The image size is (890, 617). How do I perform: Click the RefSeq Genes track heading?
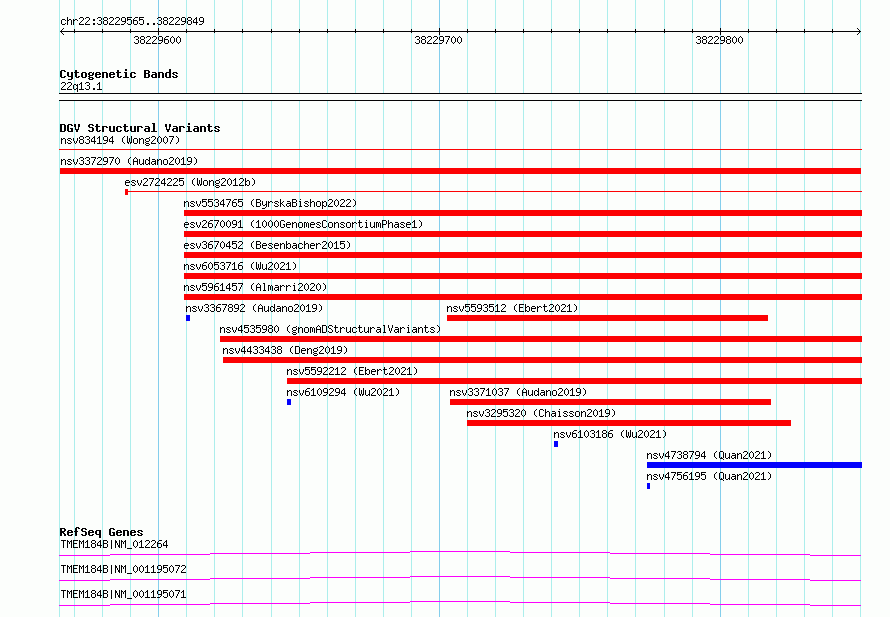pyautogui.click(x=101, y=532)
